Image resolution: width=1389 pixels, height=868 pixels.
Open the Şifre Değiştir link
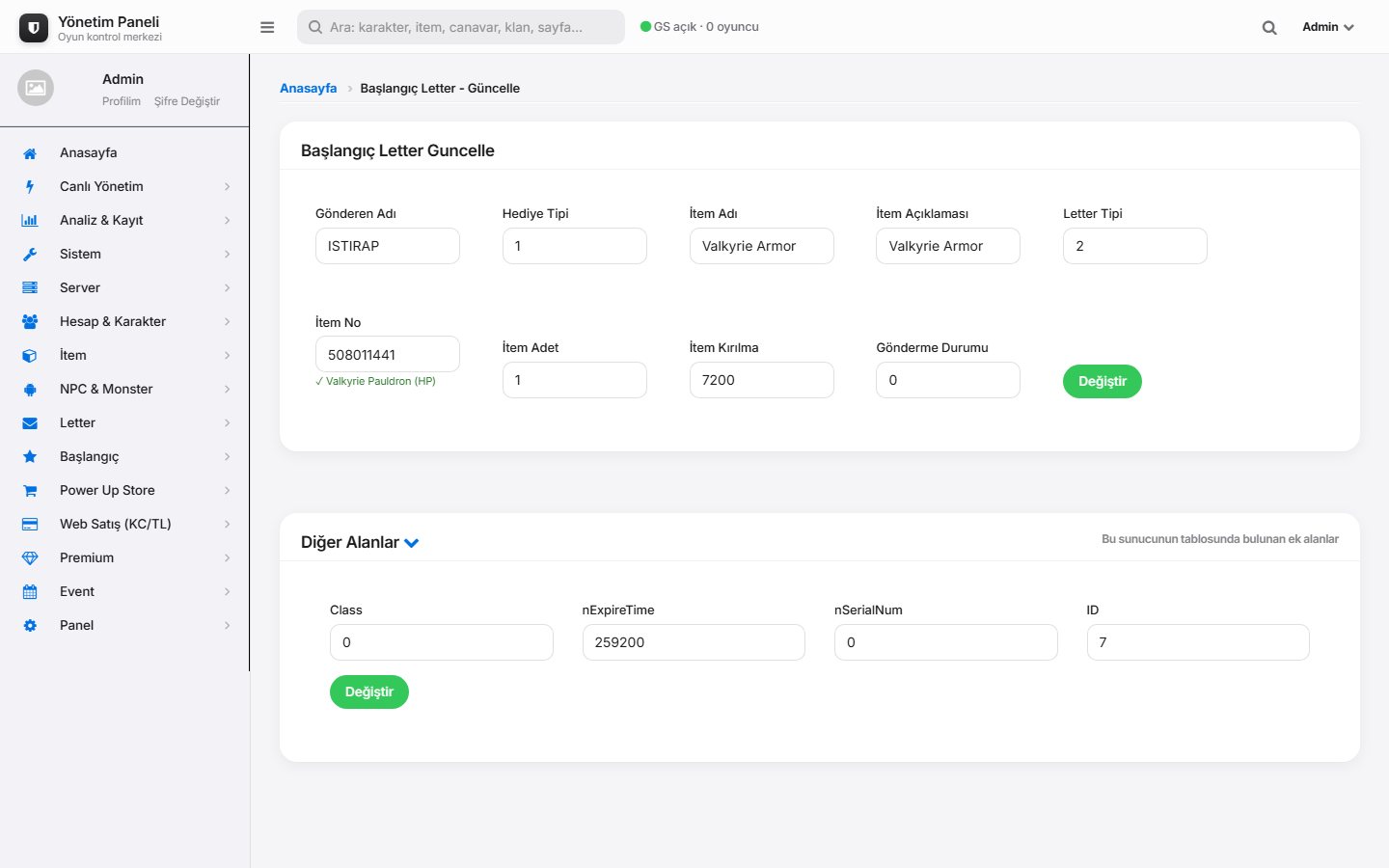[x=187, y=101]
